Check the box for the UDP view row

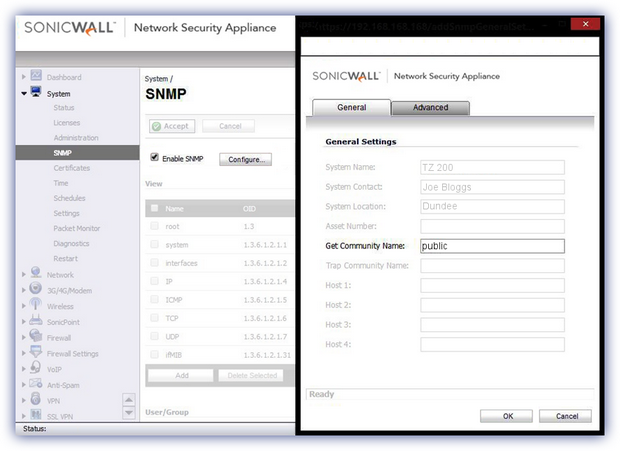coord(155,336)
